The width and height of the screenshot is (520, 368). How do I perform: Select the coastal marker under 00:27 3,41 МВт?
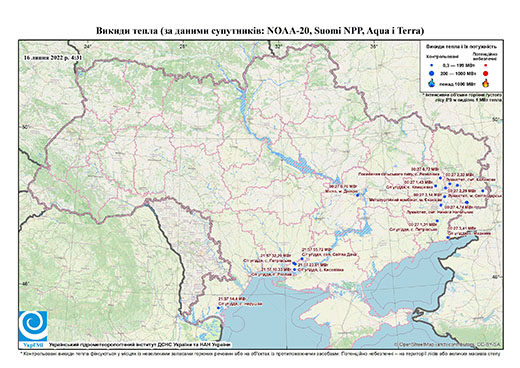tap(448, 237)
